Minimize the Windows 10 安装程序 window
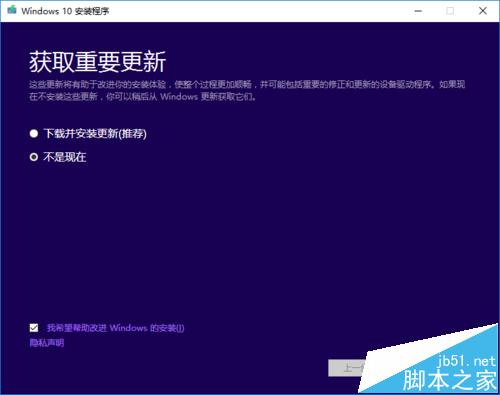Screen dimensions: 500x395 coord(418,11)
